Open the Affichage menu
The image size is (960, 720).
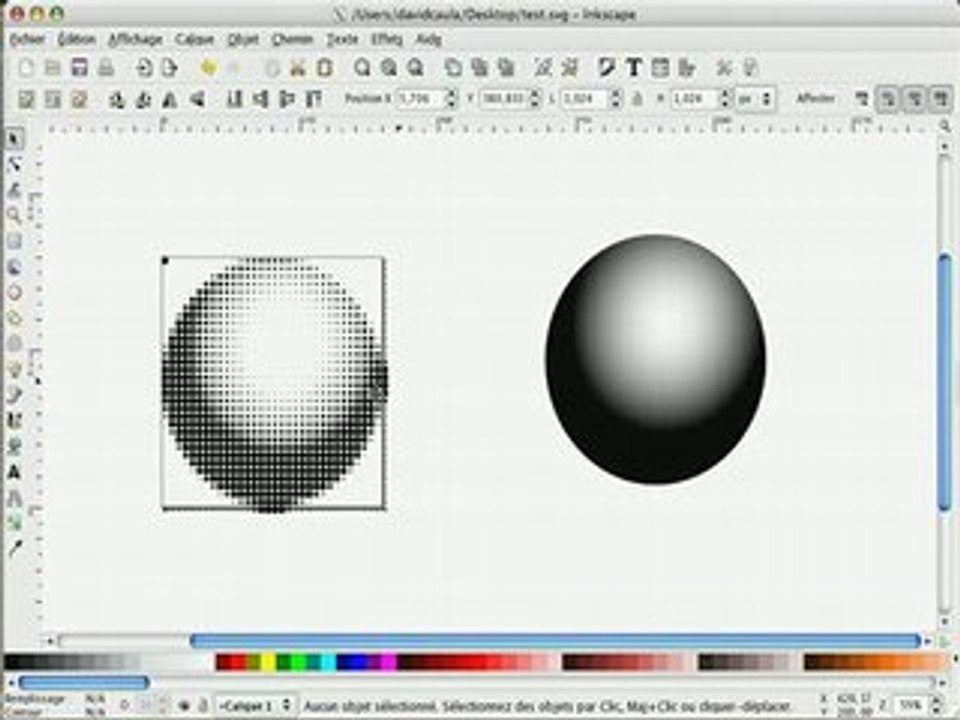click(x=135, y=40)
